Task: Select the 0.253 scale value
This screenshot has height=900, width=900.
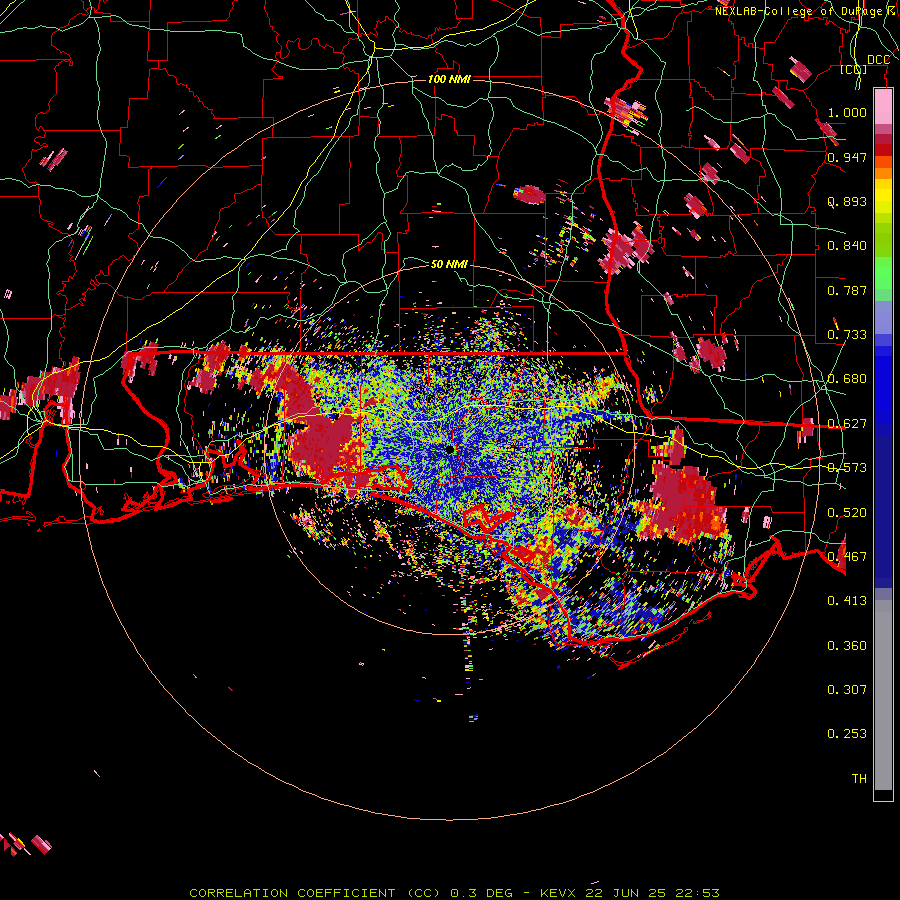Action: (847, 733)
